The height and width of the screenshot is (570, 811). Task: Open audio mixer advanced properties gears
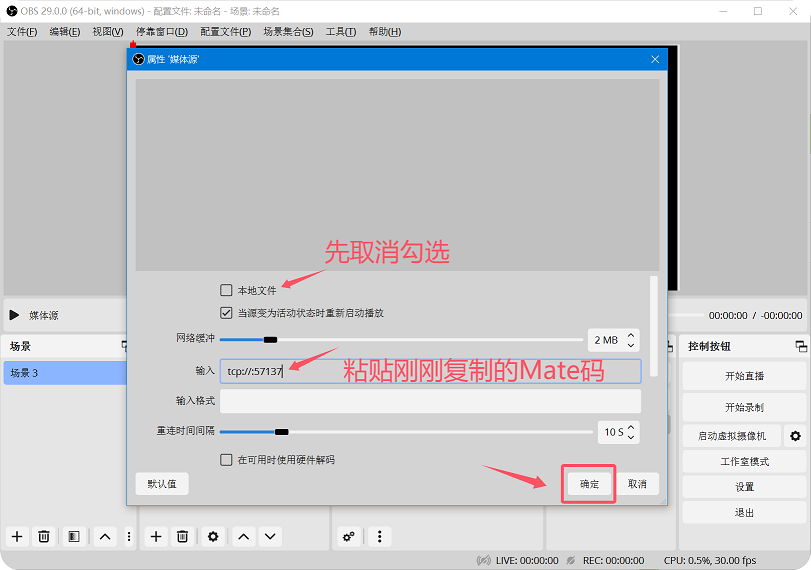coord(349,536)
